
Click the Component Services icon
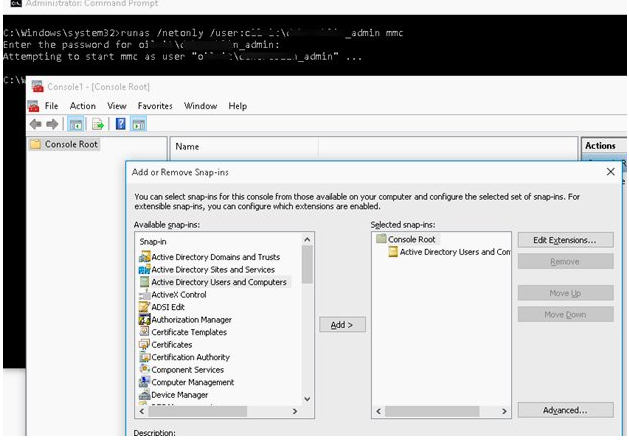click(x=144, y=369)
